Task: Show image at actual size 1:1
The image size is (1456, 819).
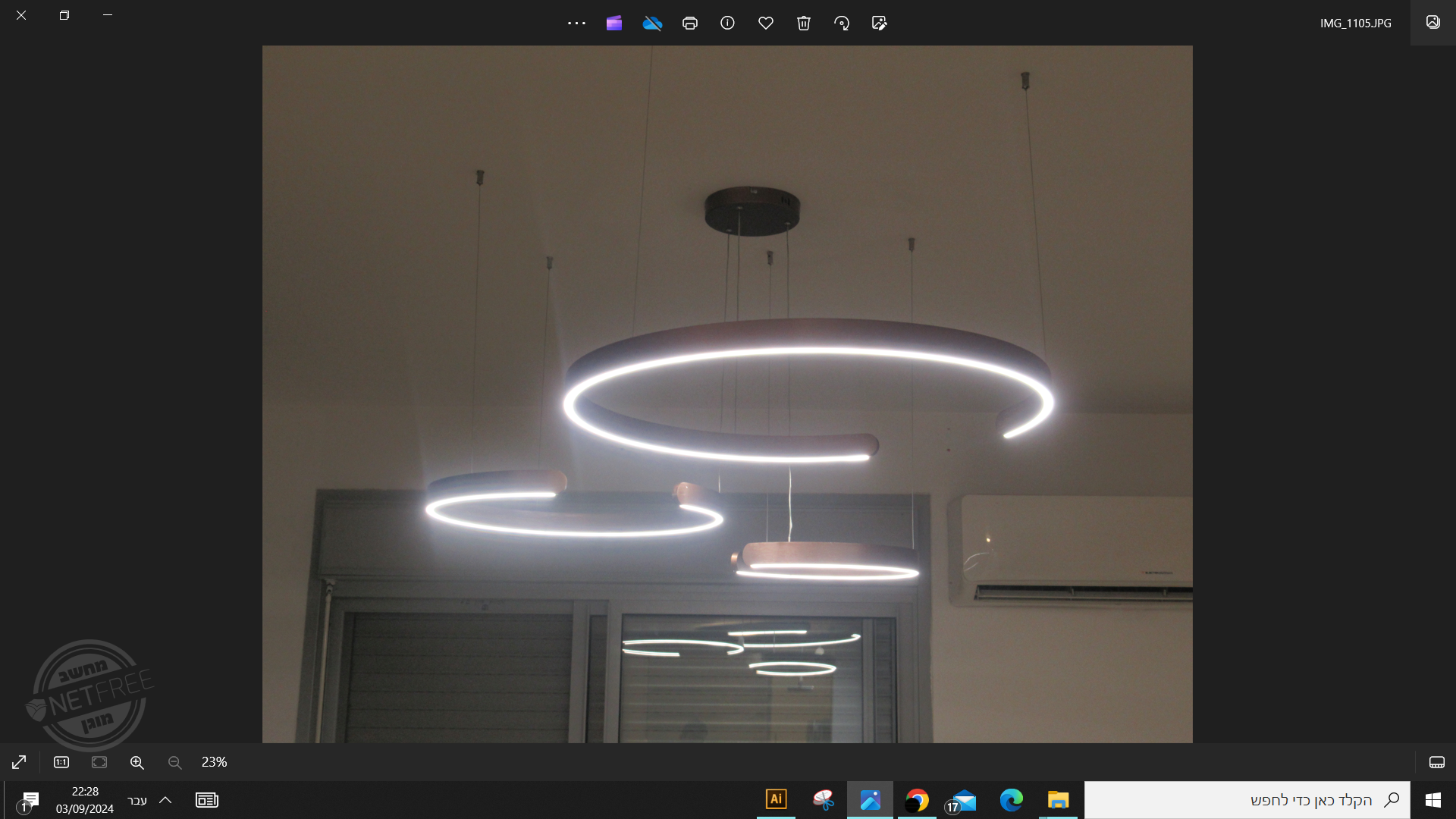Action: (61, 762)
